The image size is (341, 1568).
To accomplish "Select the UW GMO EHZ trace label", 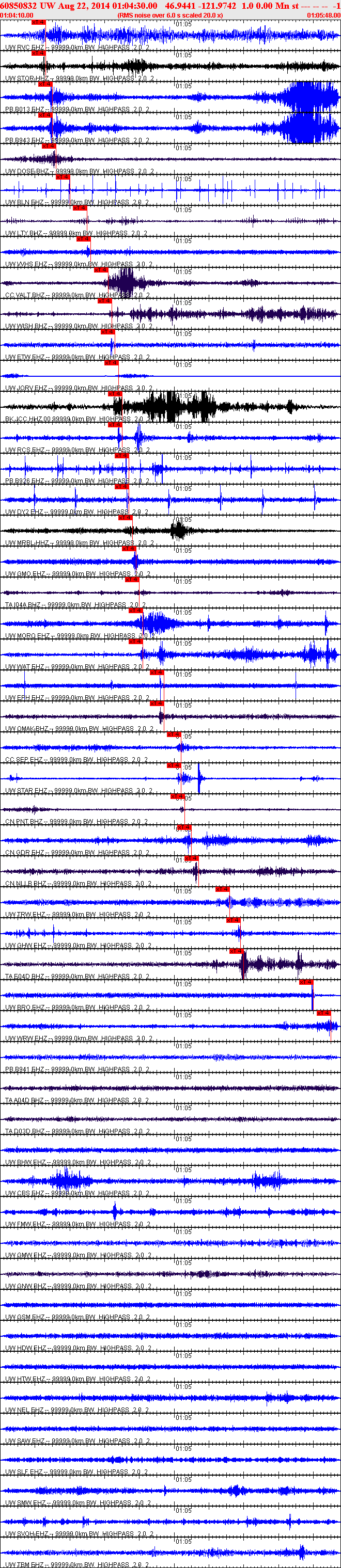I will point(76,574).
